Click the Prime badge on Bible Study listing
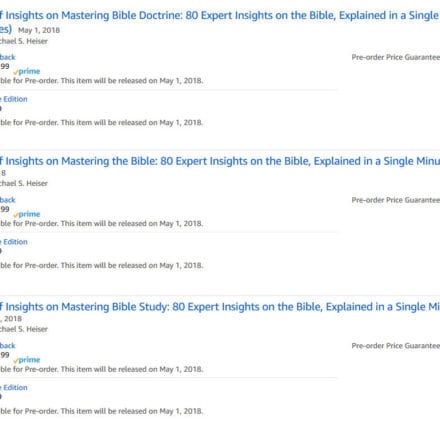The height and width of the screenshot is (440, 440). click(27, 360)
